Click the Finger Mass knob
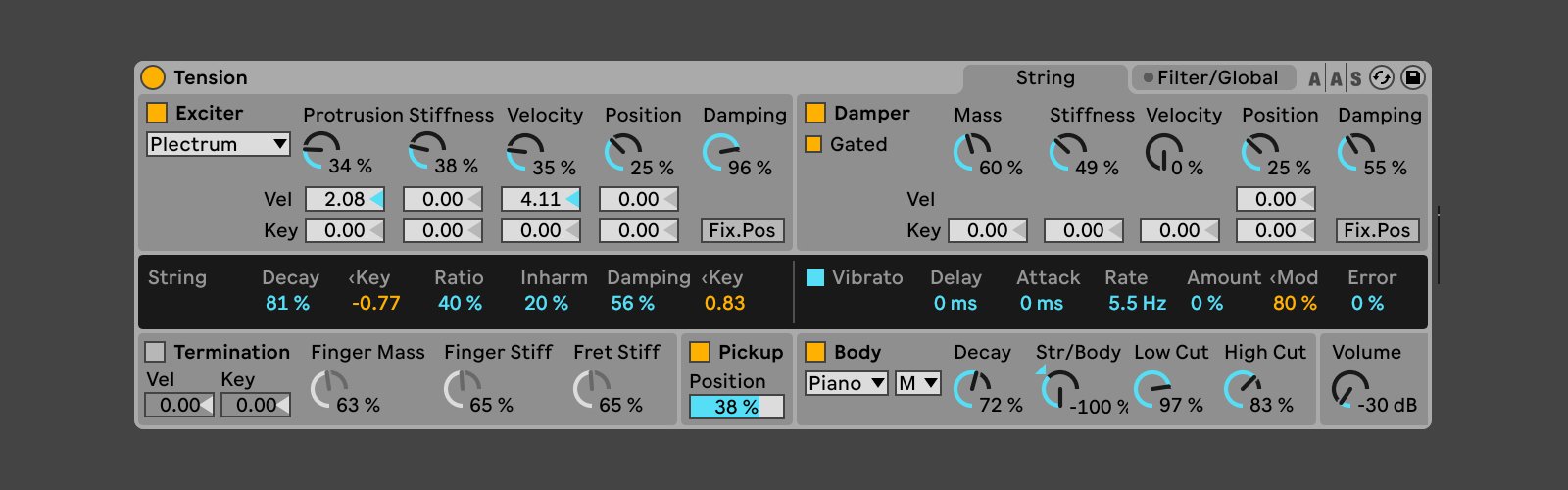 coord(328,389)
